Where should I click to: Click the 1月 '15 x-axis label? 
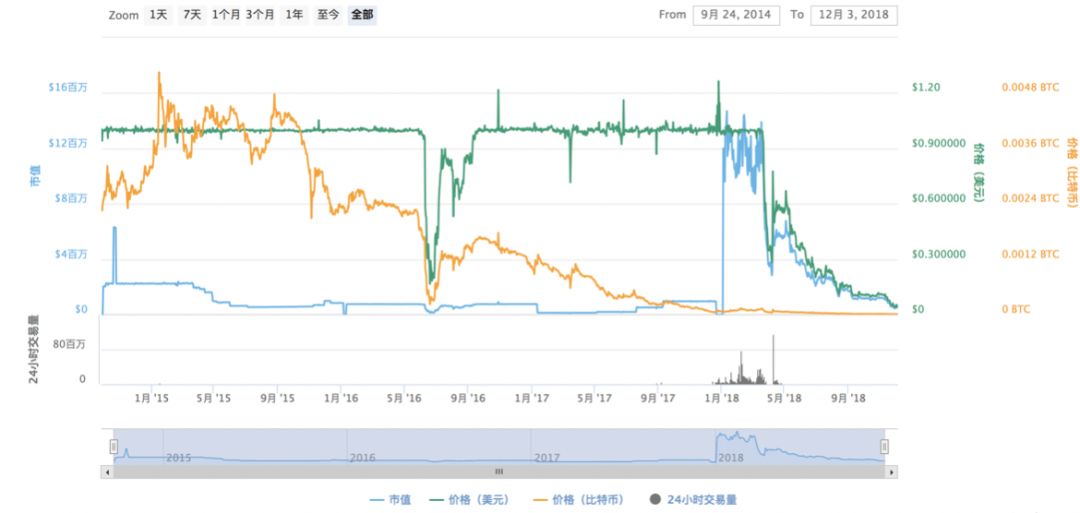[x=152, y=398]
